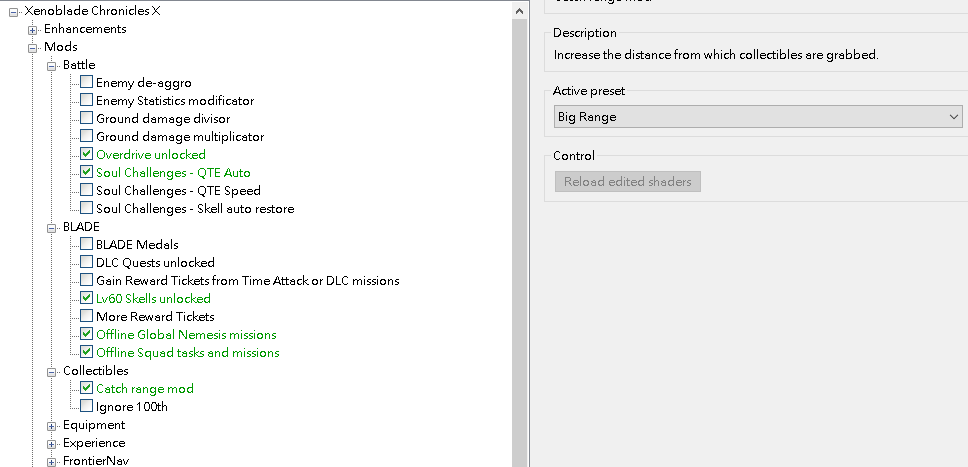Image resolution: width=968 pixels, height=467 pixels.
Task: Check More Reward Tickets box
Action: pos(86,316)
